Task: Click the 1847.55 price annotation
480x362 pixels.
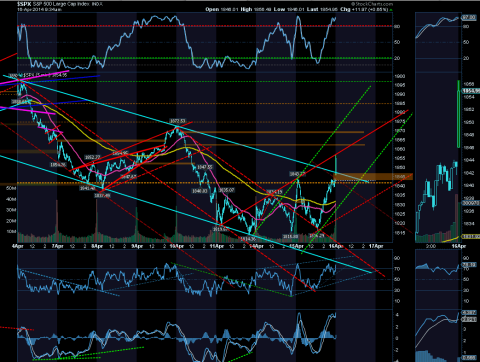Action: click(204, 167)
